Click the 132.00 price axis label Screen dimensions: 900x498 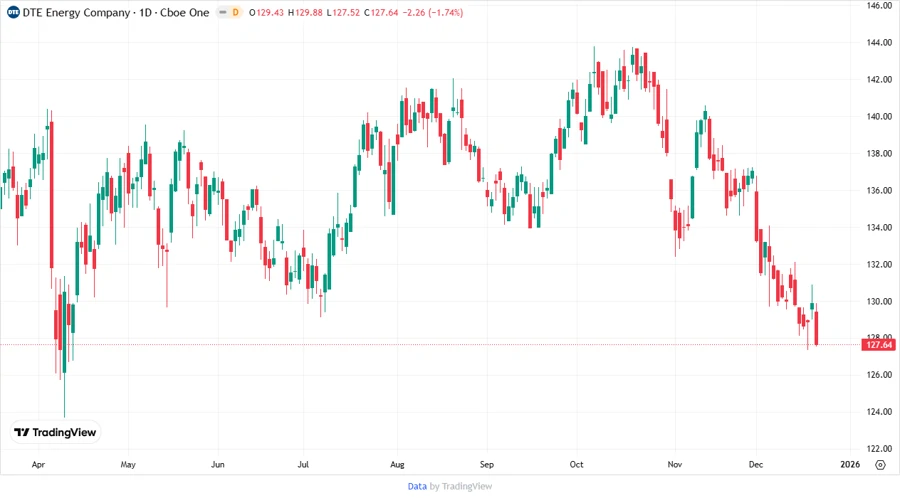(x=879, y=264)
